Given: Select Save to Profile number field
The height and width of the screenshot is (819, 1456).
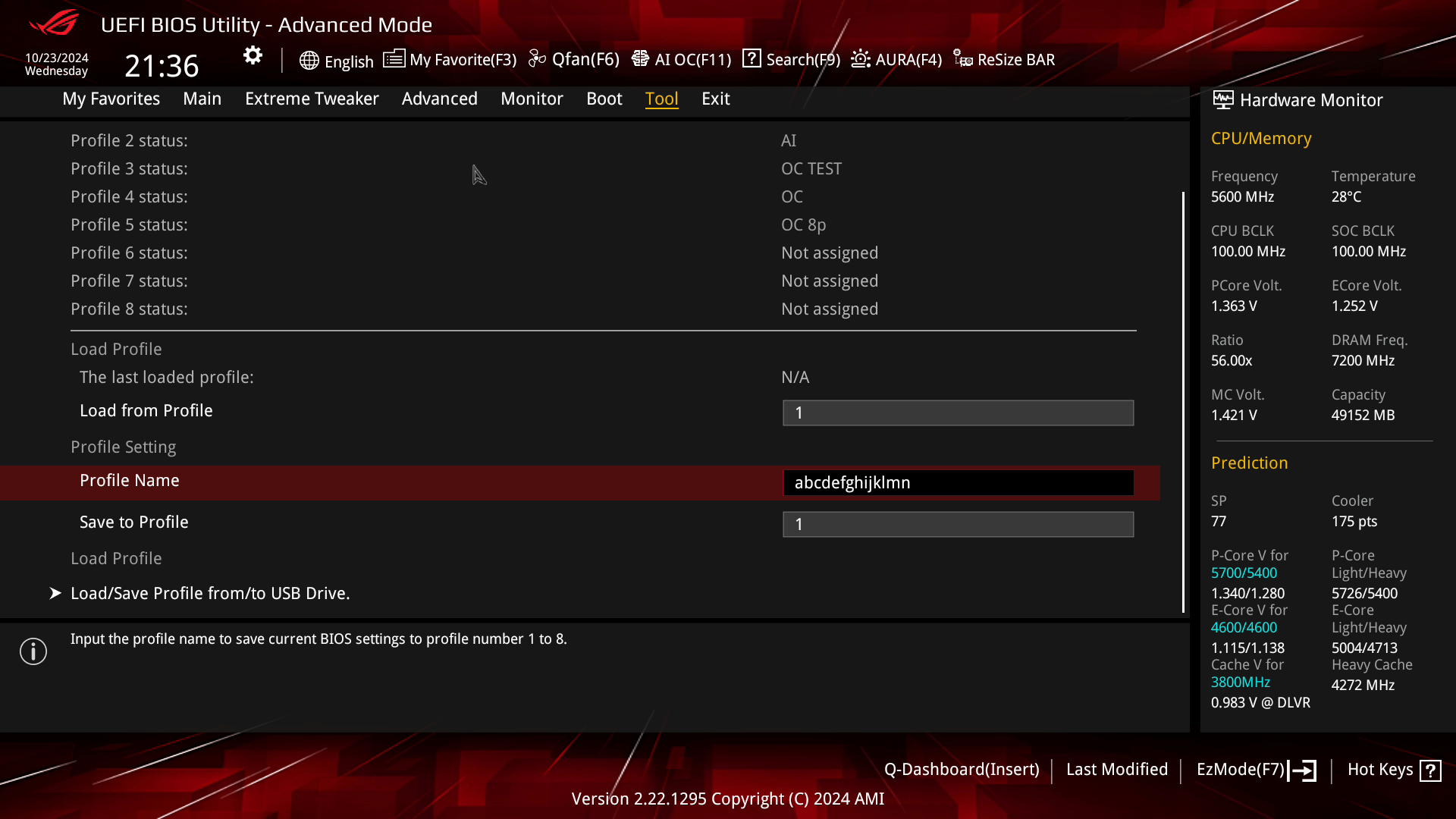Looking at the screenshot, I should (958, 524).
